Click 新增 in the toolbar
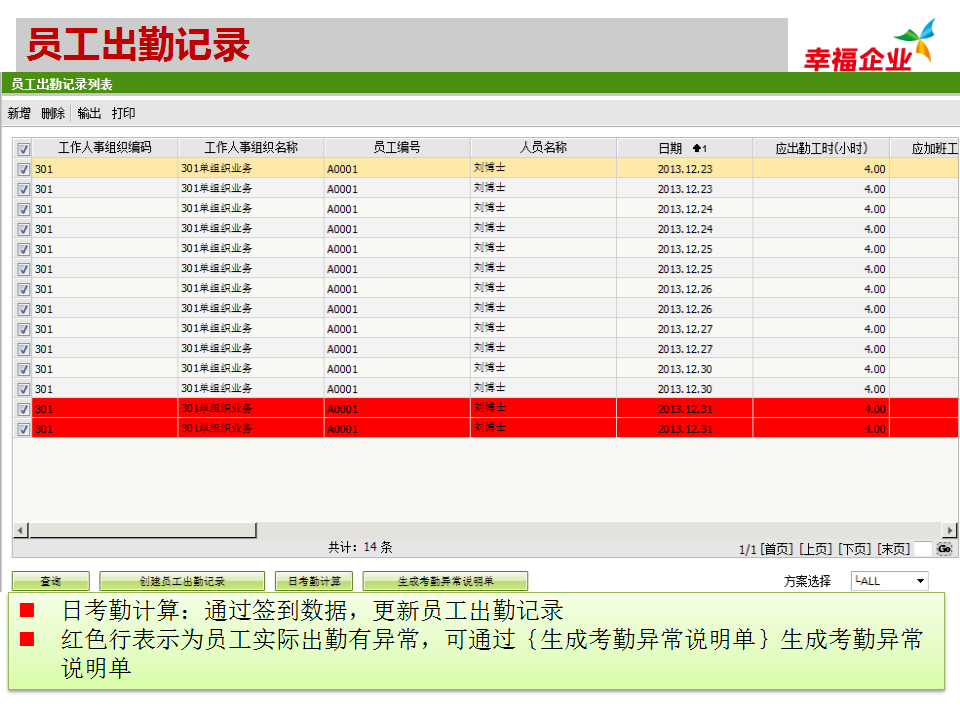This screenshot has height=720, width=960. [19, 114]
